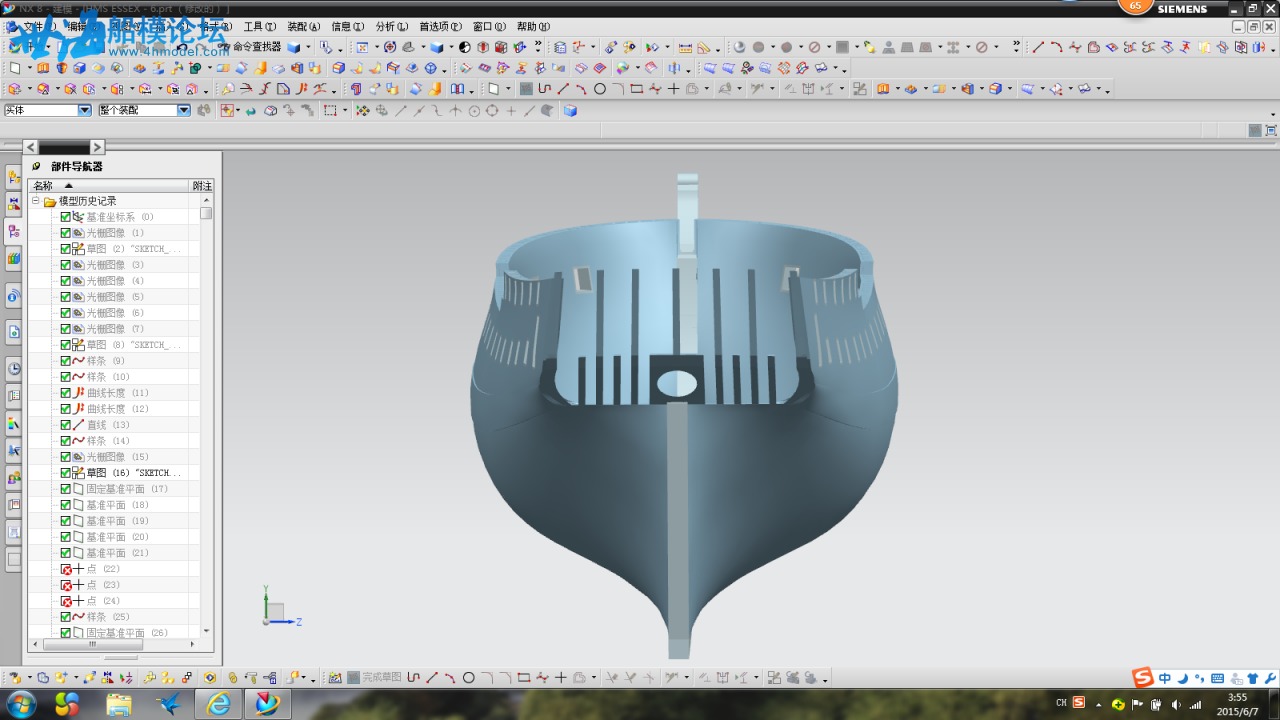Click the 部件导航器 panel pin icon
The width and height of the screenshot is (1280, 720).
[36, 167]
